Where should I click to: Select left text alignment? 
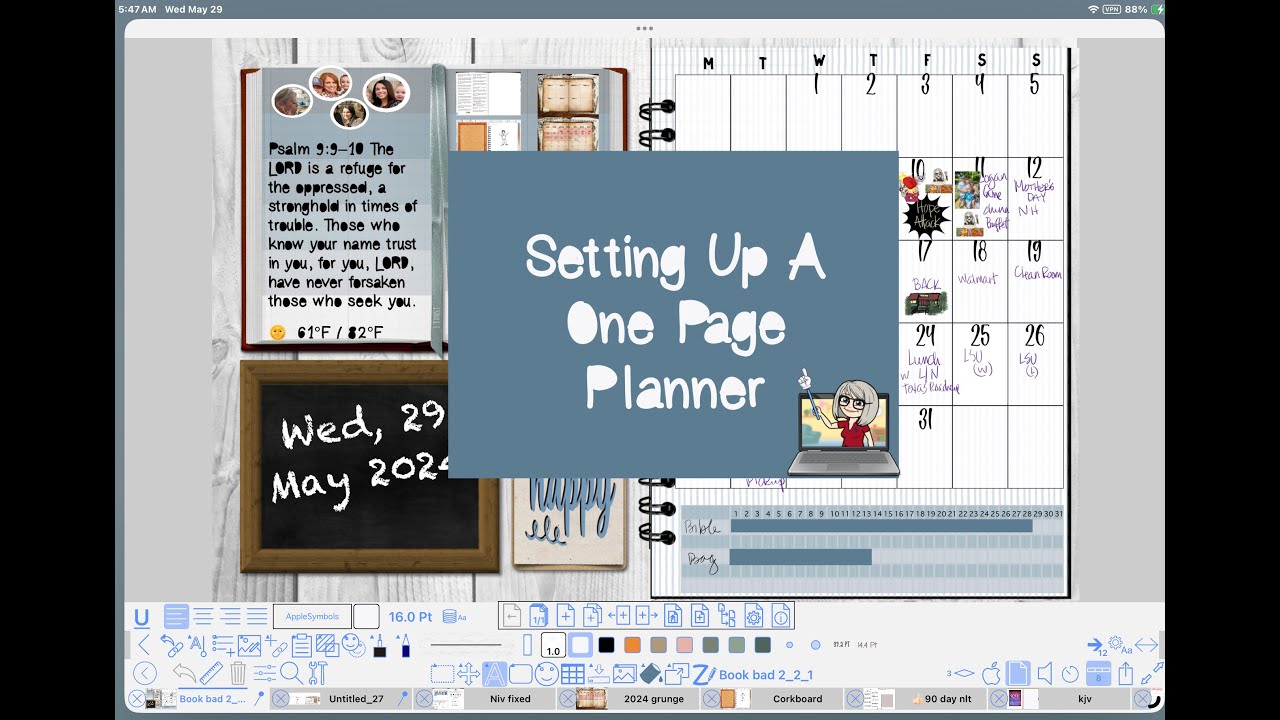[176, 617]
